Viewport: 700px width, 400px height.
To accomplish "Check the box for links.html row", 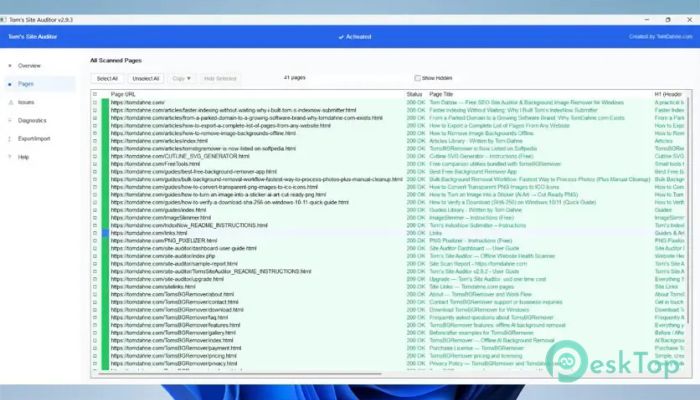I will tap(95, 233).
